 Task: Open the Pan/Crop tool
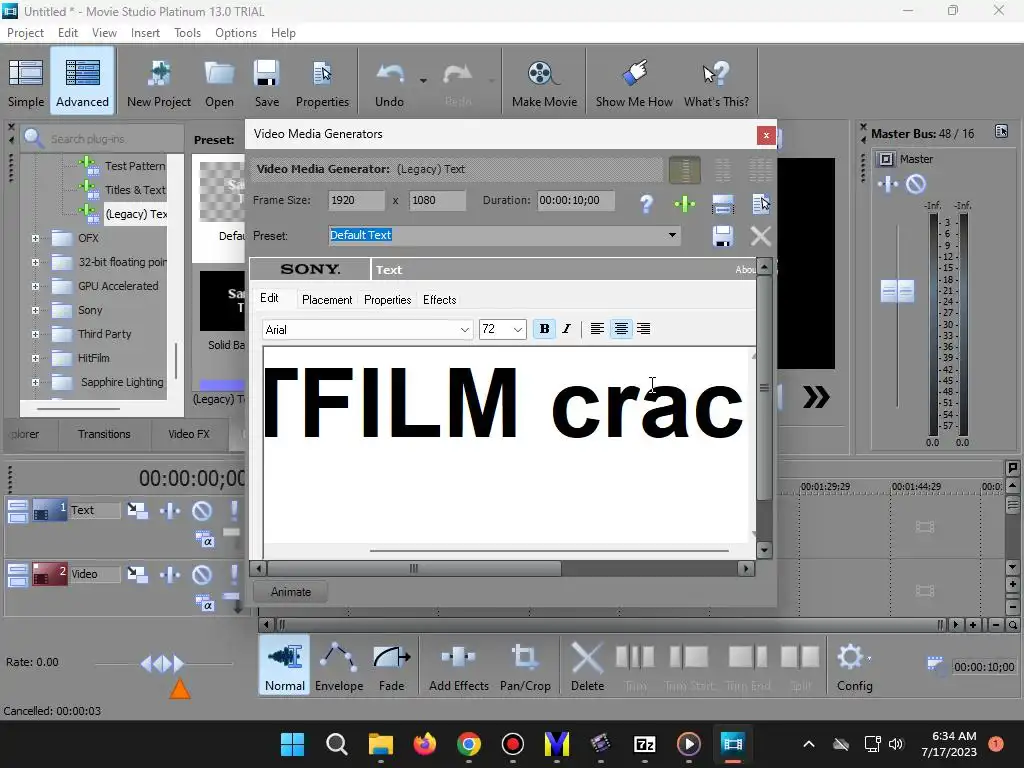525,665
